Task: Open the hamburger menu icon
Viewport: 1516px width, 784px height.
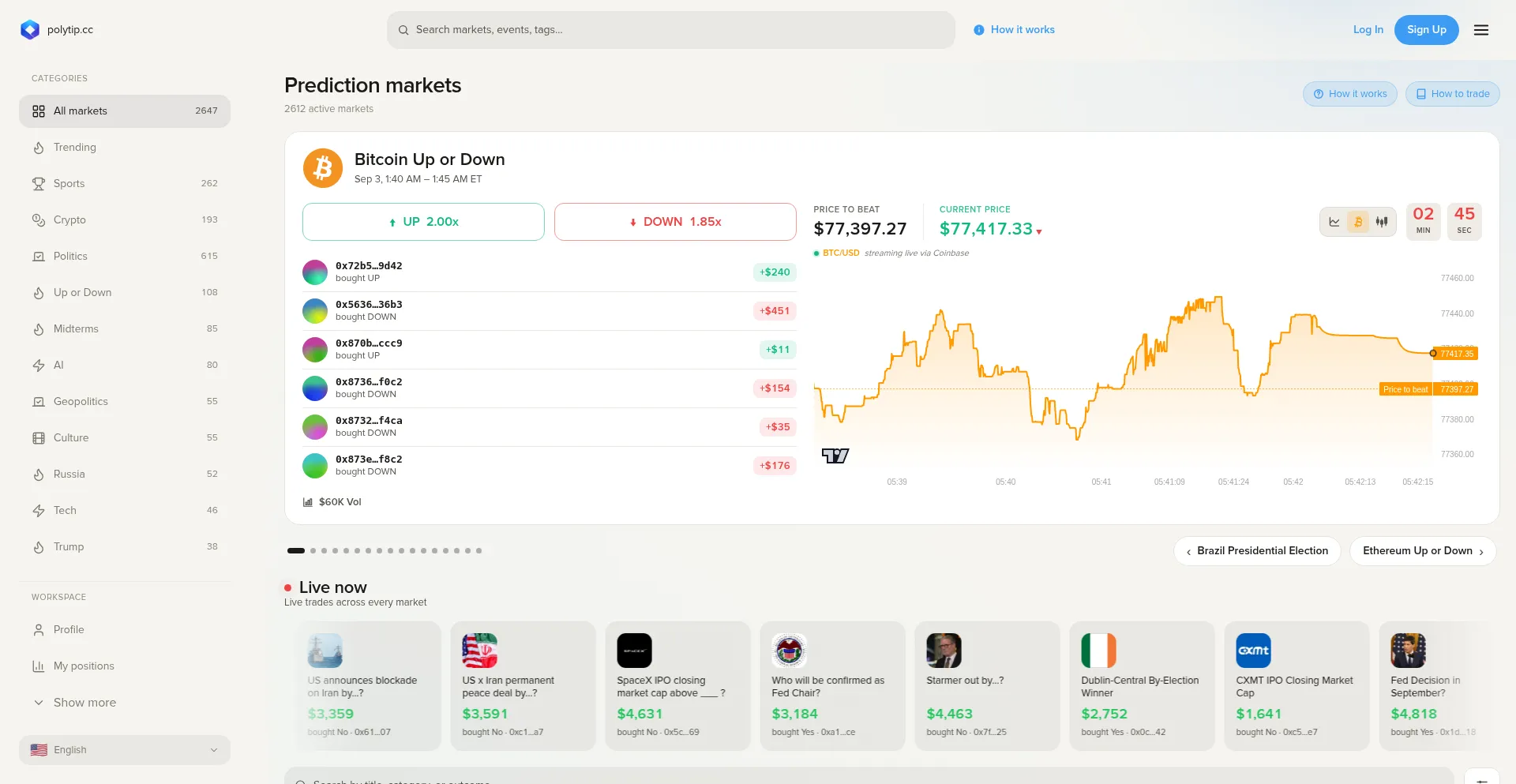Action: pyautogui.click(x=1481, y=30)
